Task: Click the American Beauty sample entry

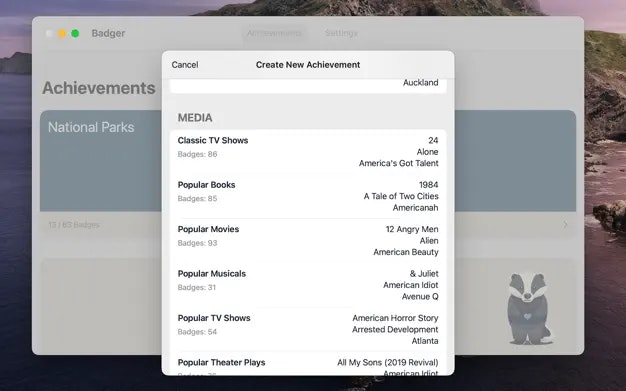Action: (406, 252)
